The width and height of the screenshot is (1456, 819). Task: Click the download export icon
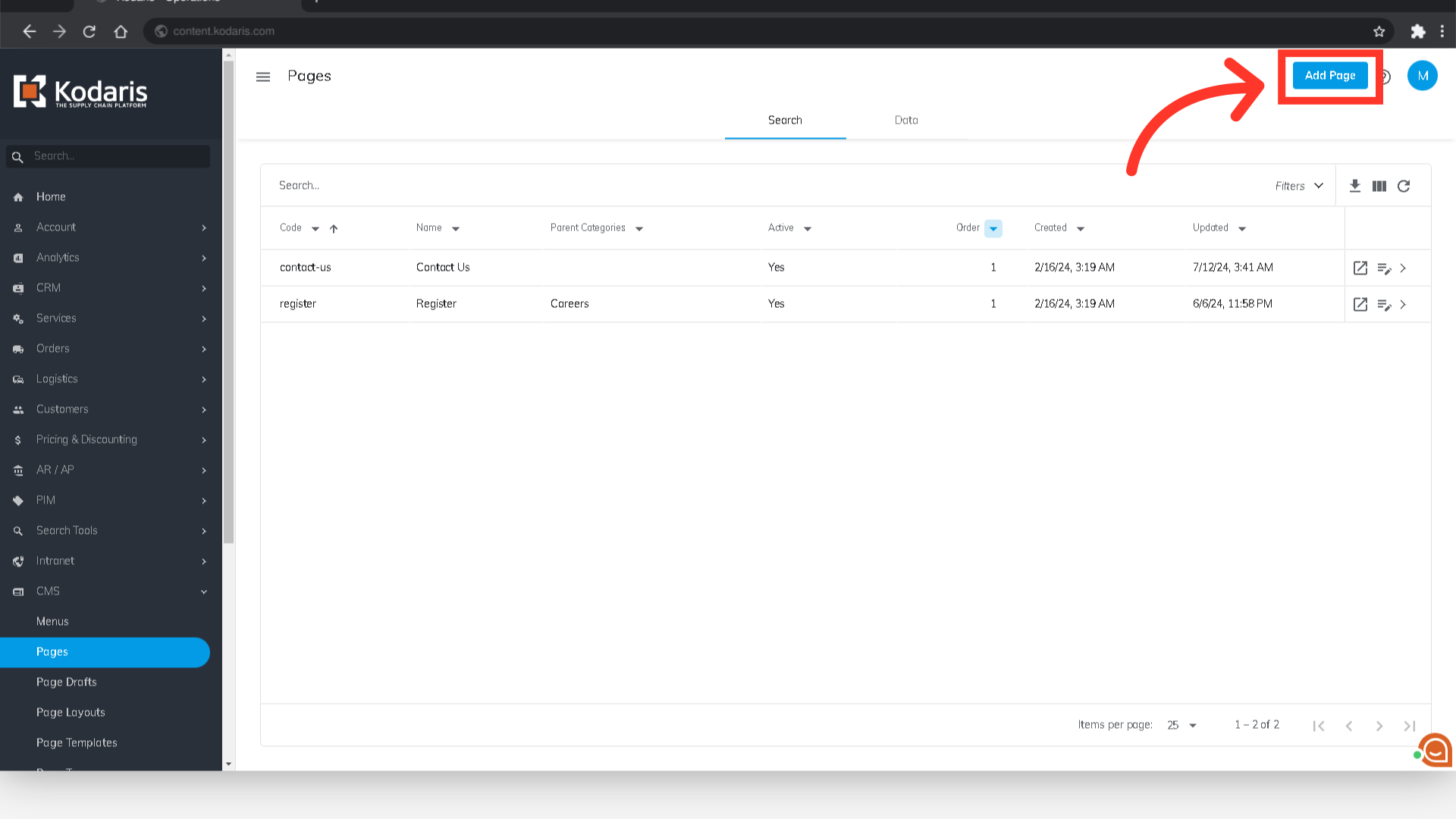point(1354,186)
